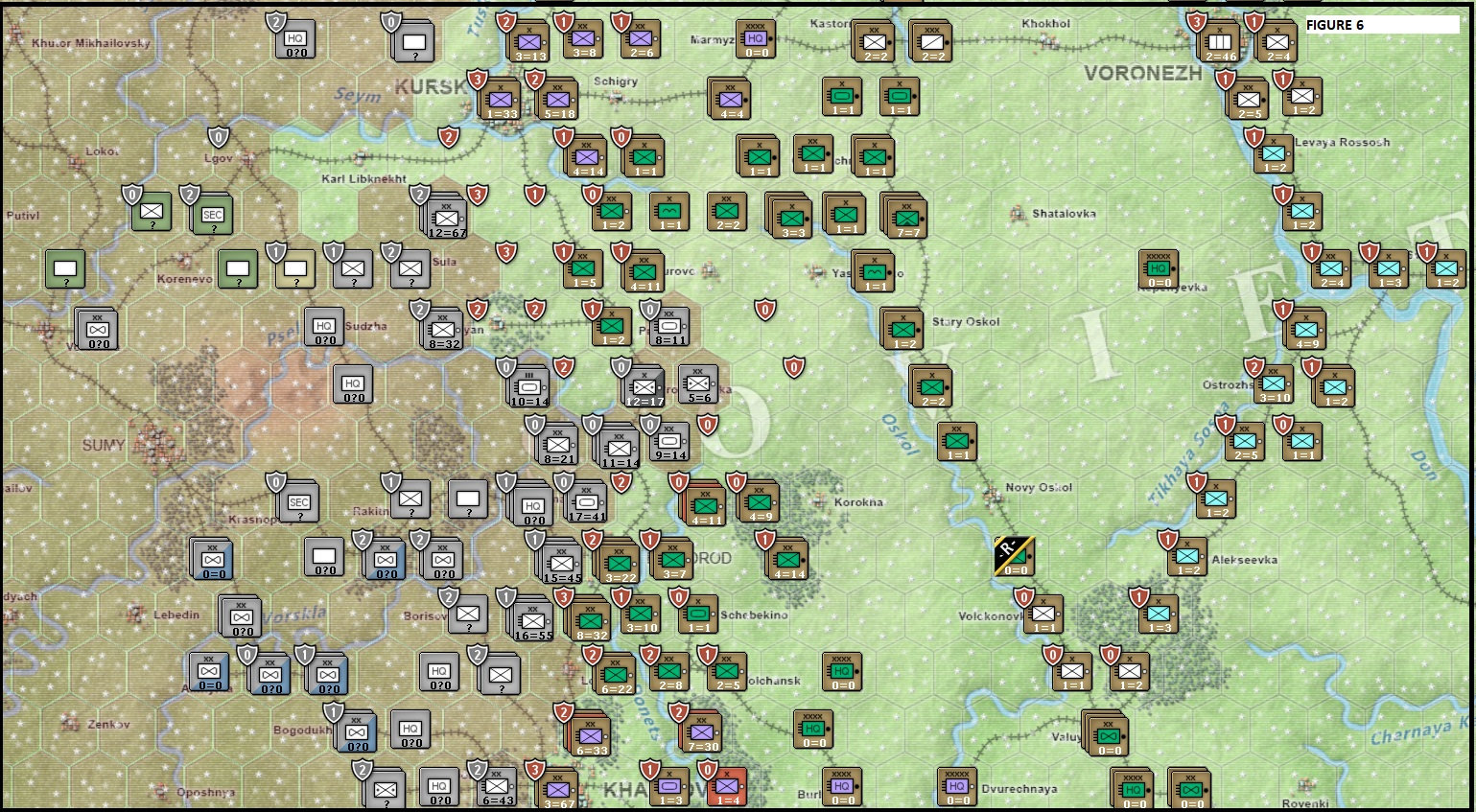The width and height of the screenshot is (1476, 812).
Task: Click the gray panzer unit labeled 17=41
Action: coord(587,502)
